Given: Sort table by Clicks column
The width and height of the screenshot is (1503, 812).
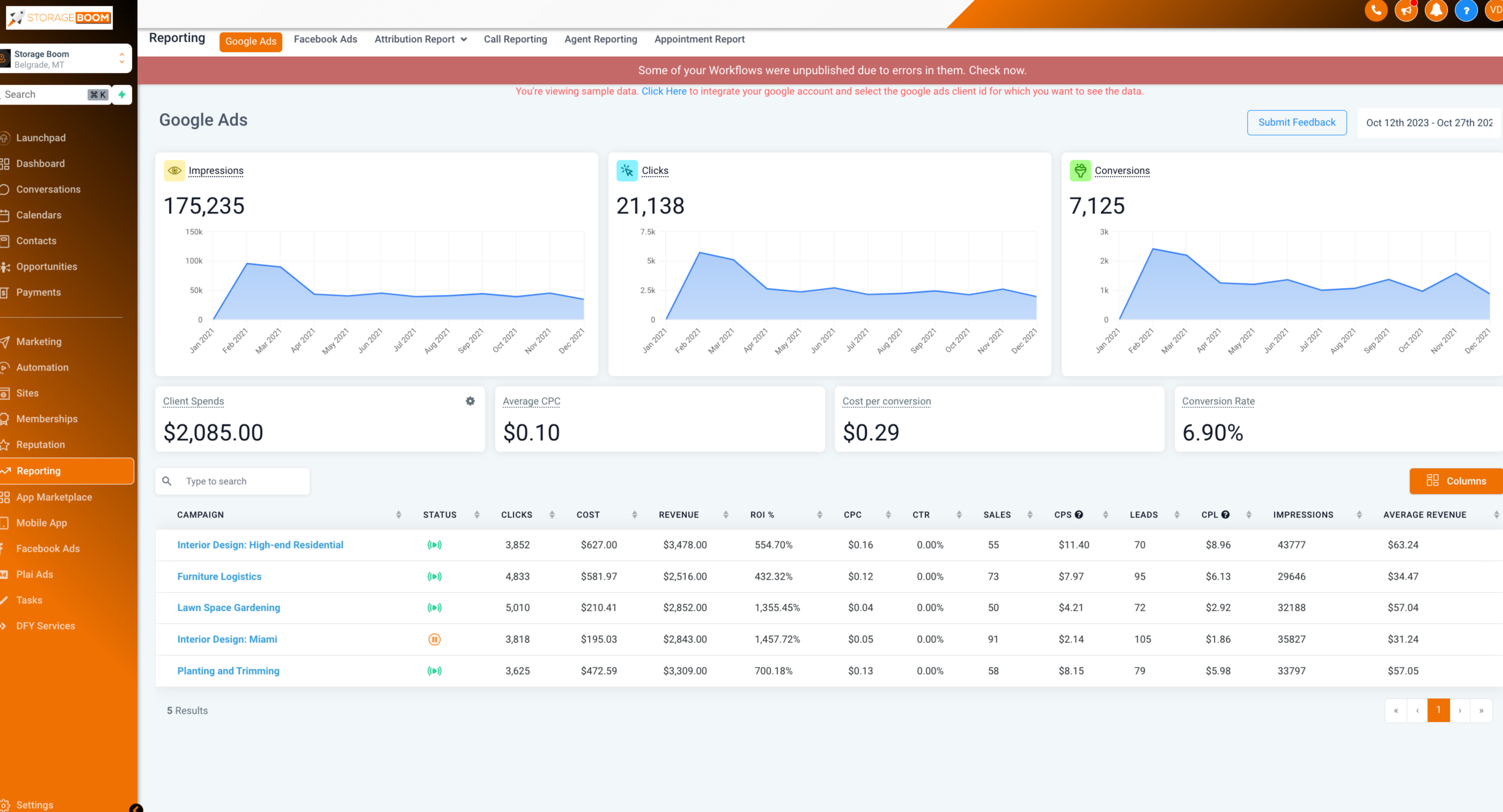Looking at the screenshot, I should click(x=552, y=514).
